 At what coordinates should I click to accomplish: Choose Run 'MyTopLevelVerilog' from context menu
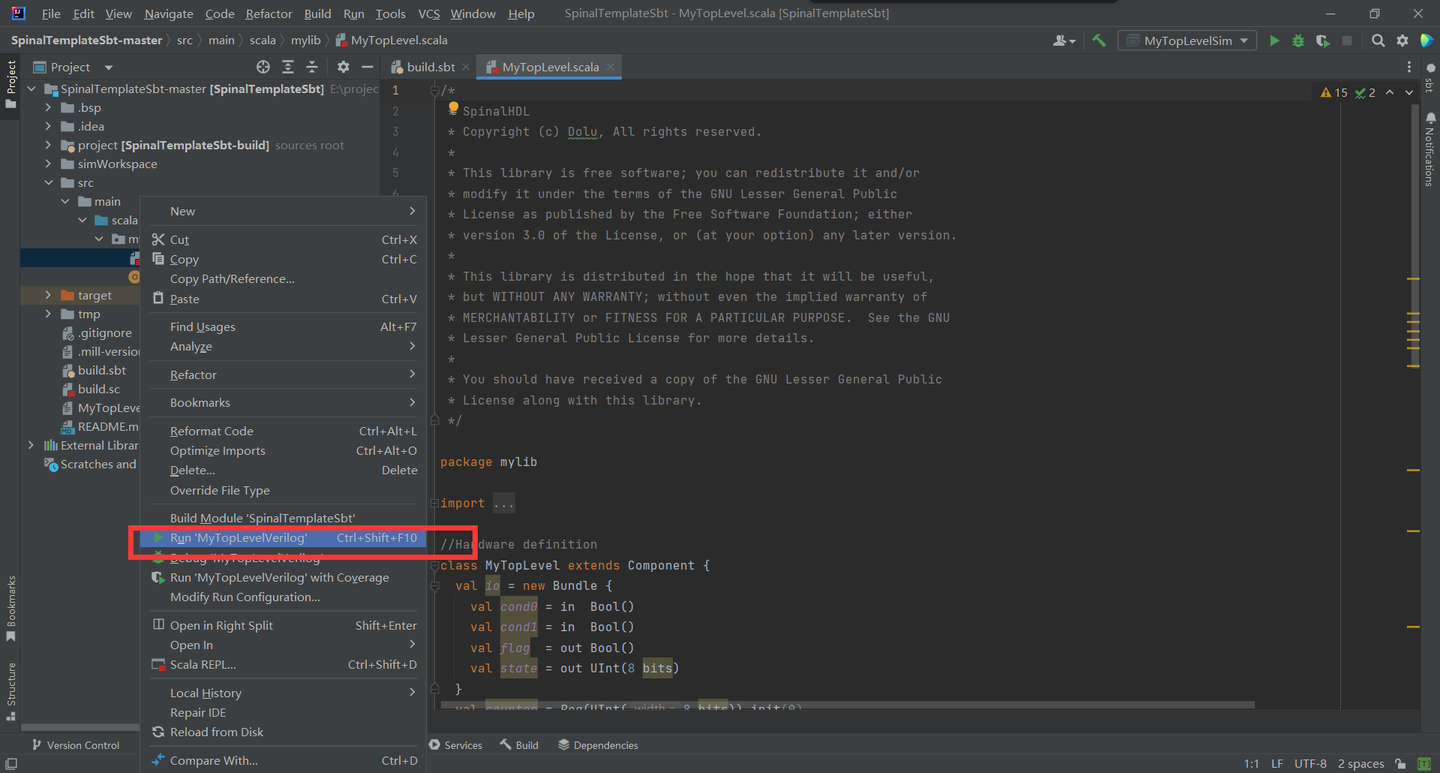click(283, 538)
